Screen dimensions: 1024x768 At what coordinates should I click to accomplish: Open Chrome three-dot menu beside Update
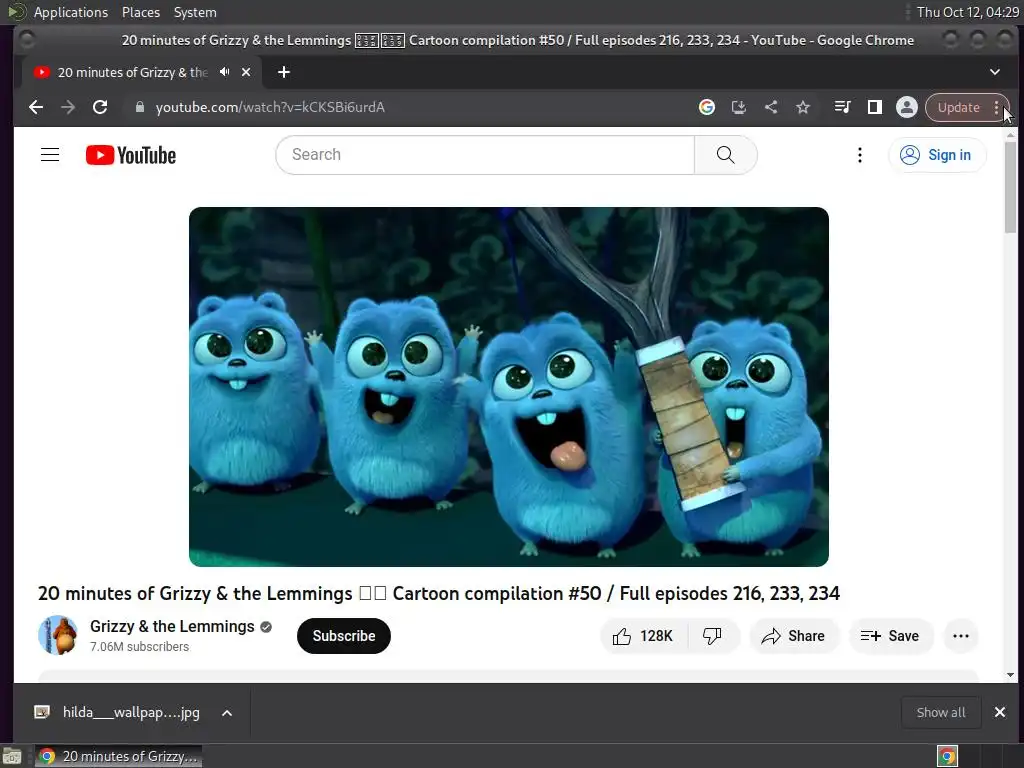pos(997,107)
